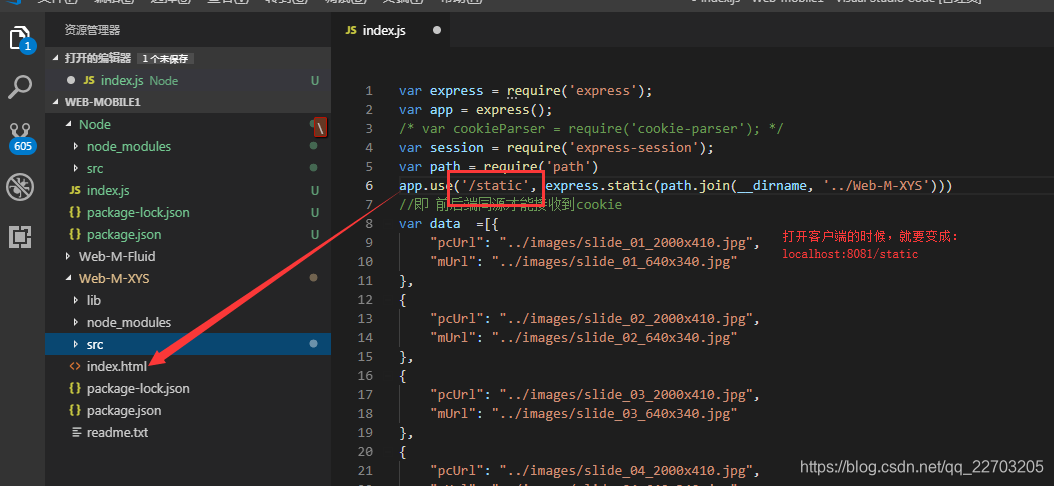Click slide_03_640x340.jpg string on line 18

614,413
